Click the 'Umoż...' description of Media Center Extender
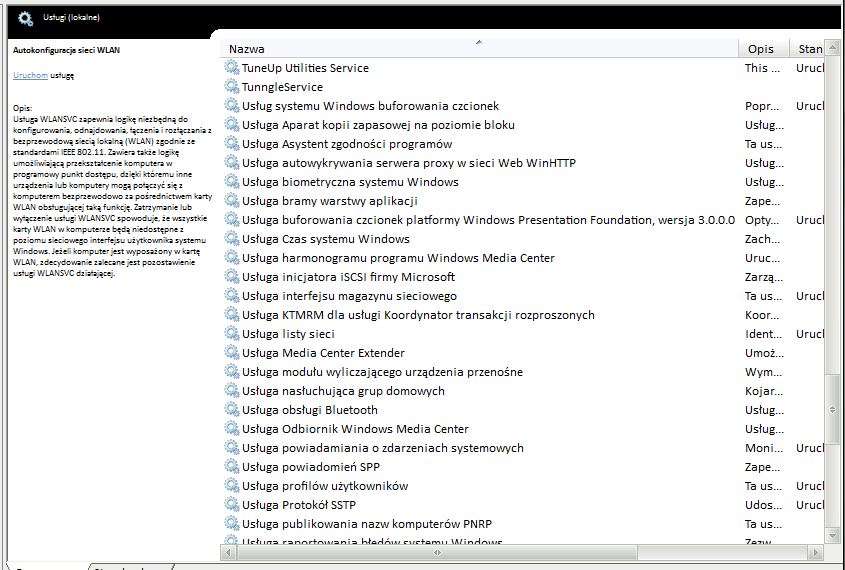 coord(764,353)
